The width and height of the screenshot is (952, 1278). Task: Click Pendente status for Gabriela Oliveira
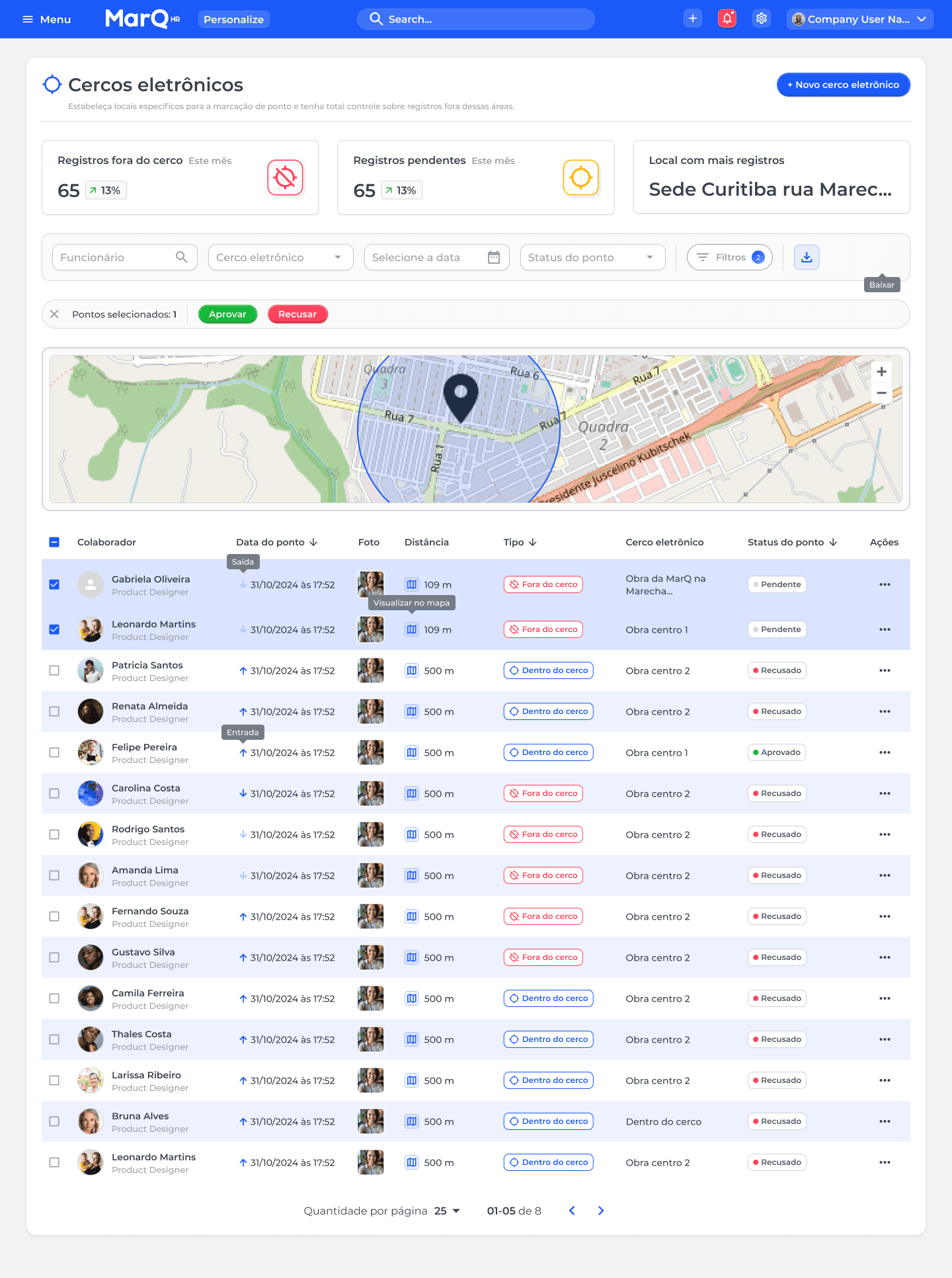click(777, 584)
